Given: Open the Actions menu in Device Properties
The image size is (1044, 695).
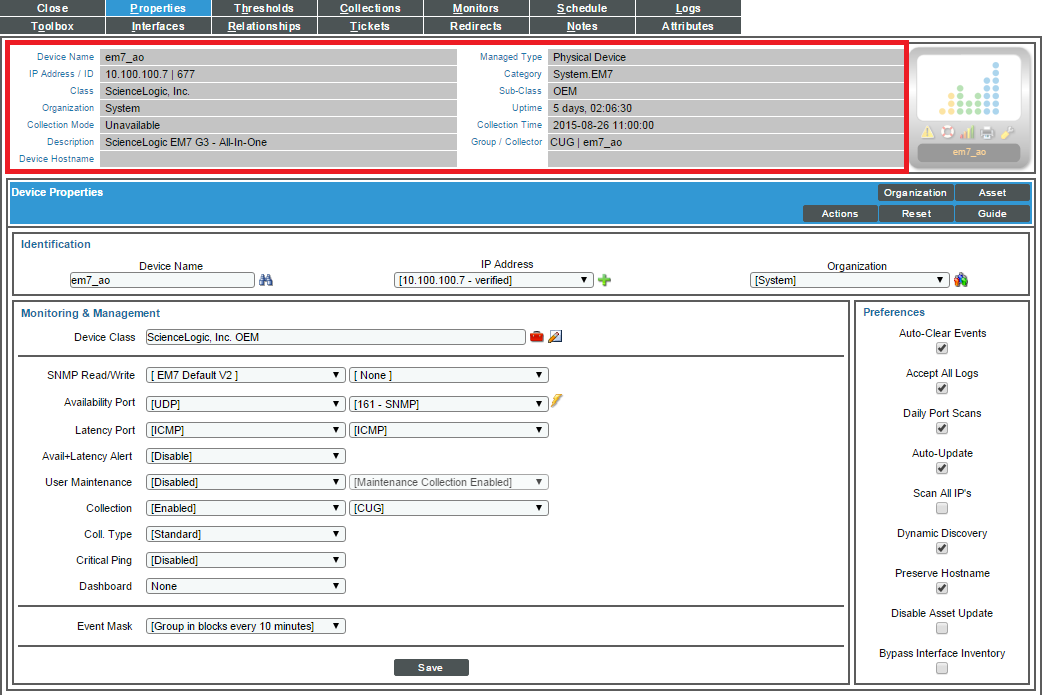Looking at the screenshot, I should 839,213.
